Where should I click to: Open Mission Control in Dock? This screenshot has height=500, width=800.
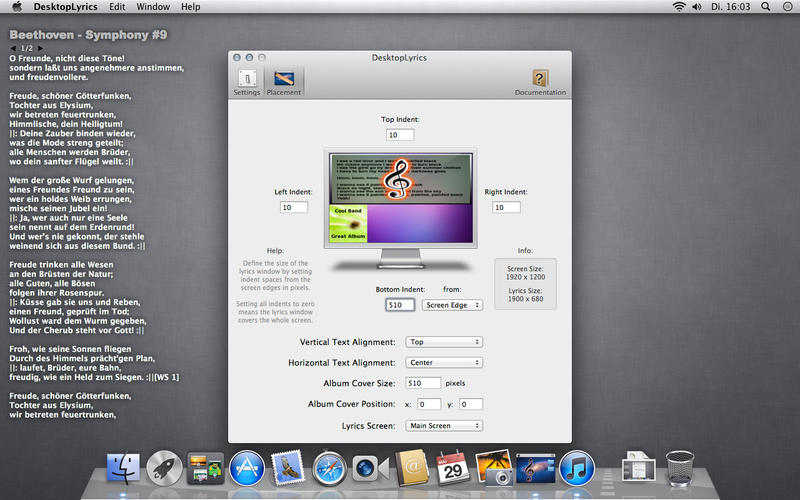(206, 468)
